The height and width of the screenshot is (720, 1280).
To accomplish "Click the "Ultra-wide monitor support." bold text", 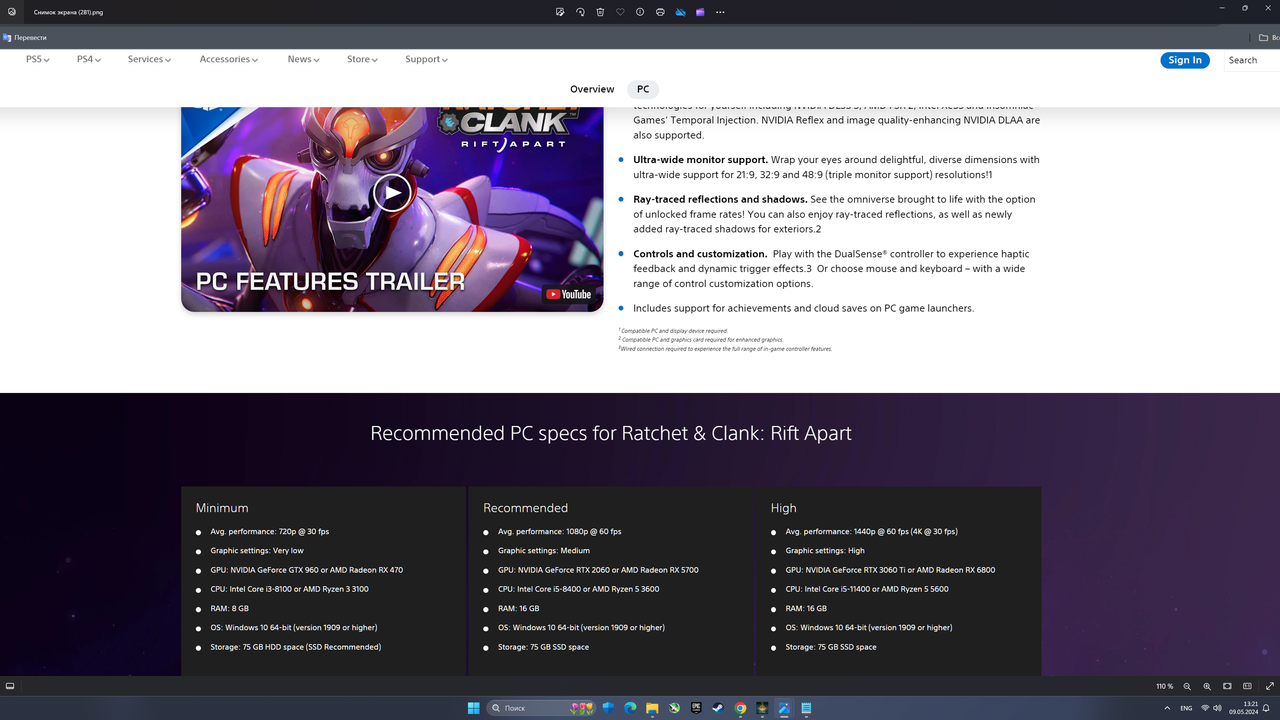I will (700, 160).
